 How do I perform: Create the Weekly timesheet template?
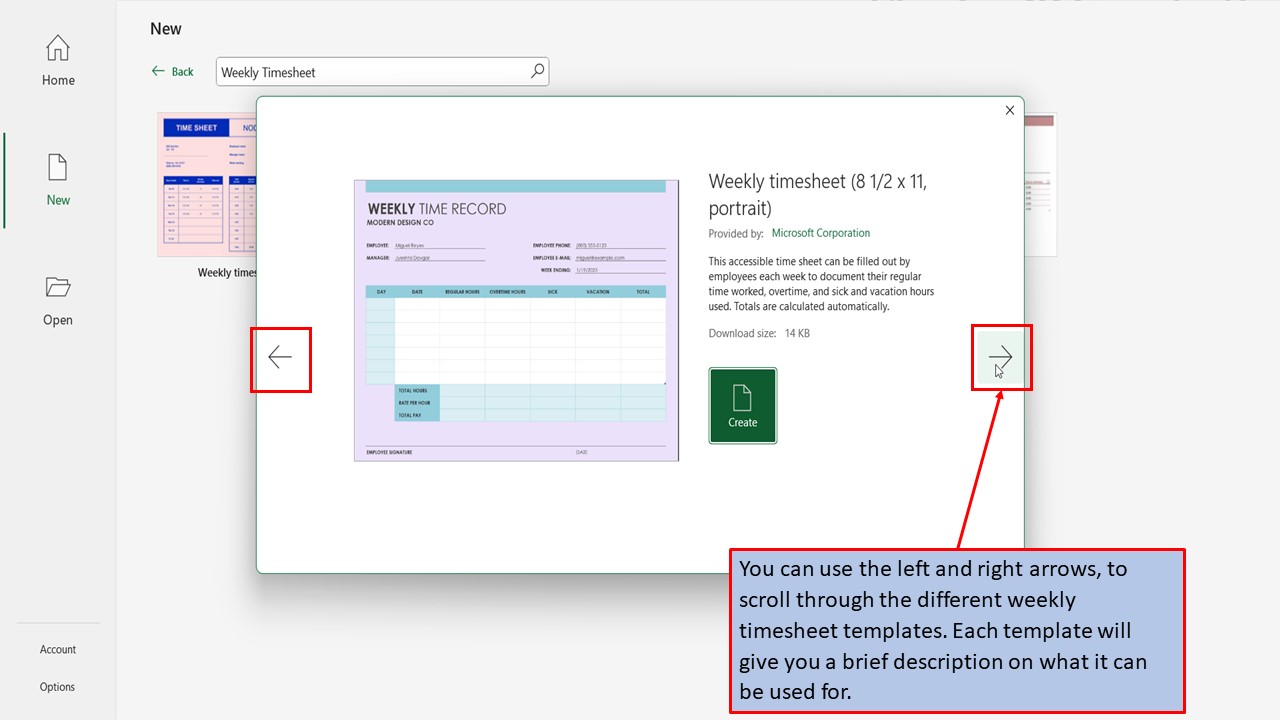[x=742, y=405]
